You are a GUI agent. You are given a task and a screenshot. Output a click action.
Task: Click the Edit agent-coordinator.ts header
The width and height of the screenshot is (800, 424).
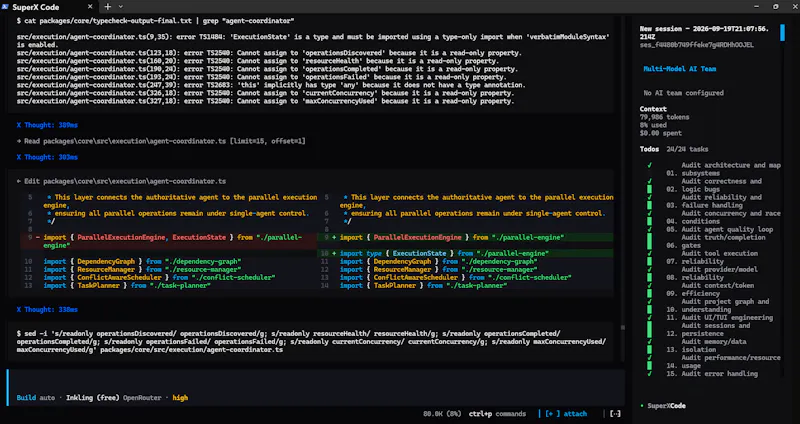[121, 181]
